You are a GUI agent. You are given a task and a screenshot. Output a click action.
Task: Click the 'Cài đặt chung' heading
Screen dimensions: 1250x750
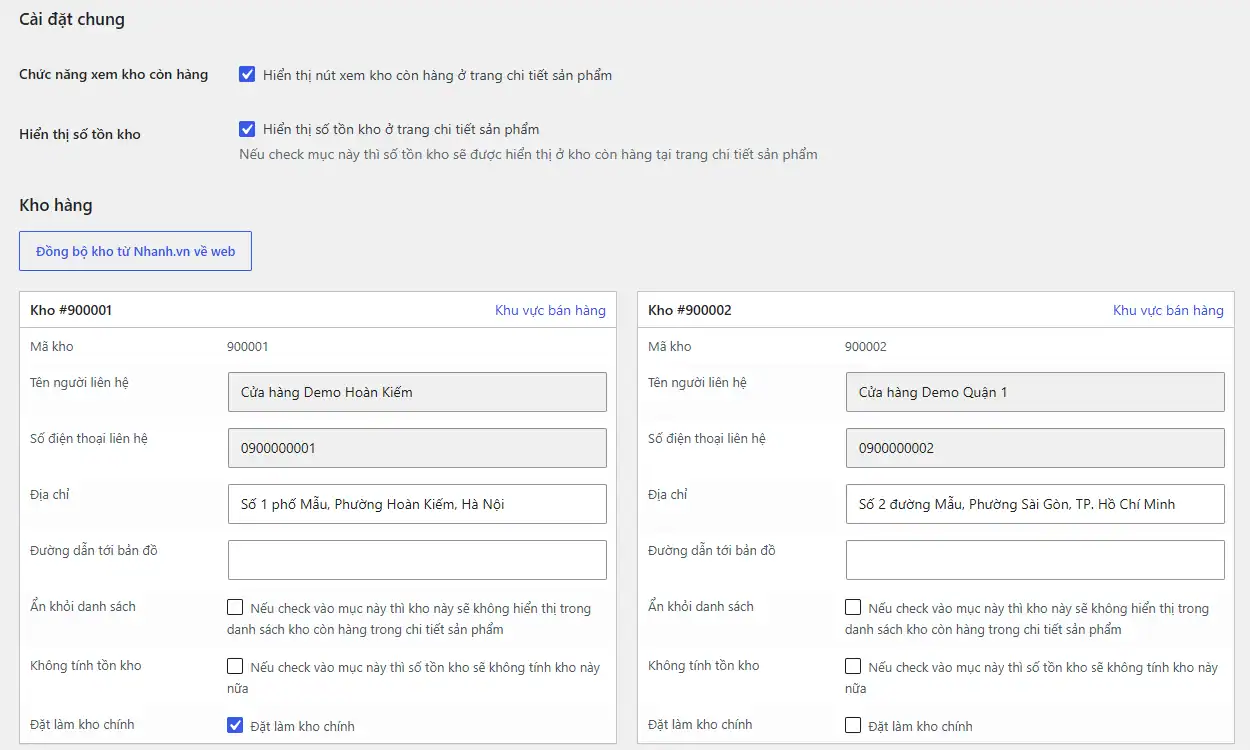(x=72, y=19)
